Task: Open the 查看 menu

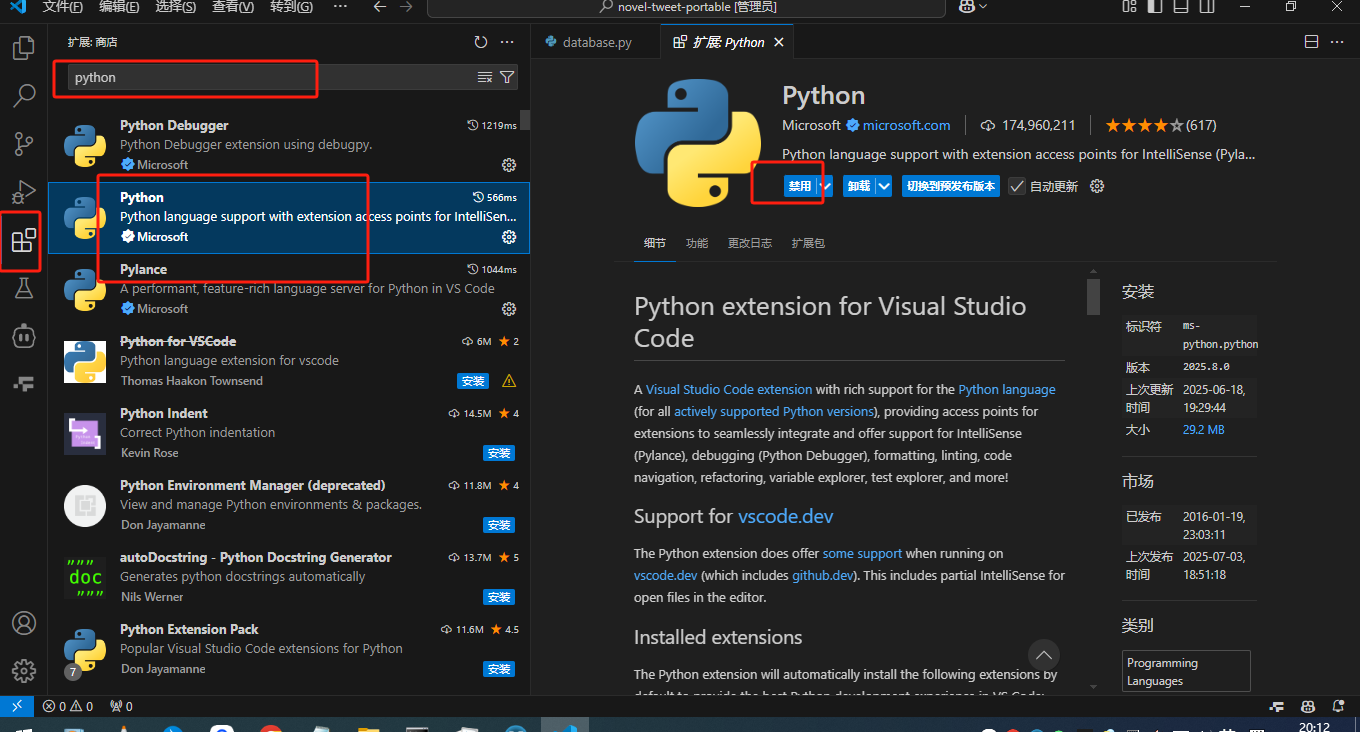Action: click(x=233, y=7)
